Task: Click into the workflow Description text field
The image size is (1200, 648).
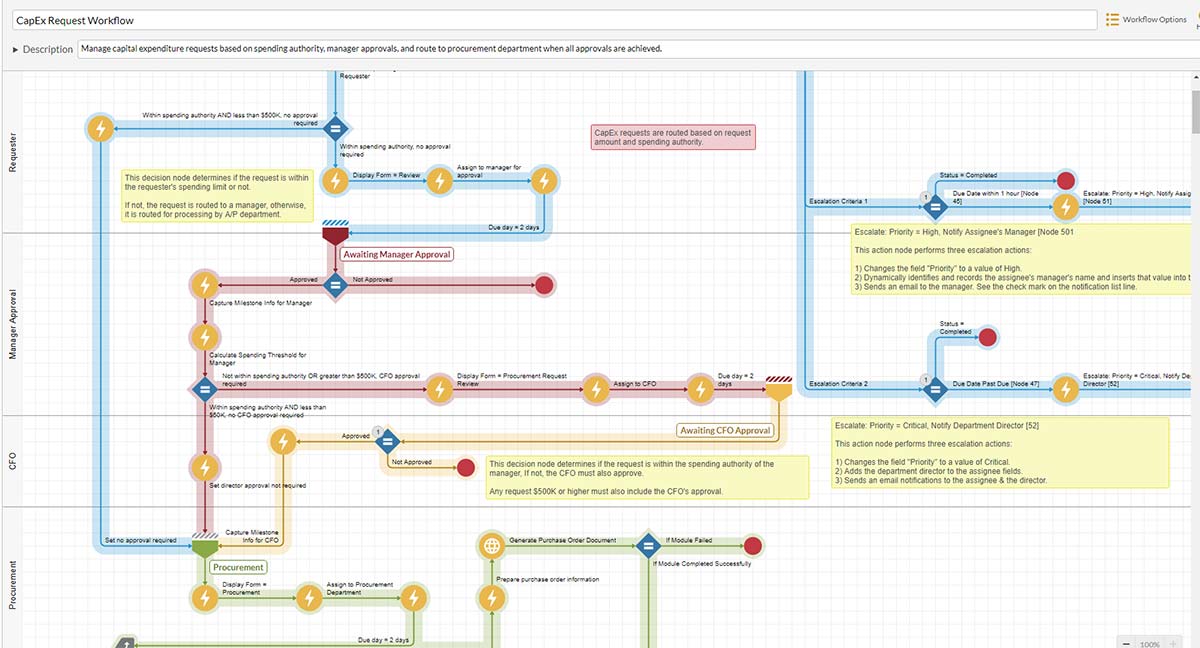Action: (x=600, y=49)
